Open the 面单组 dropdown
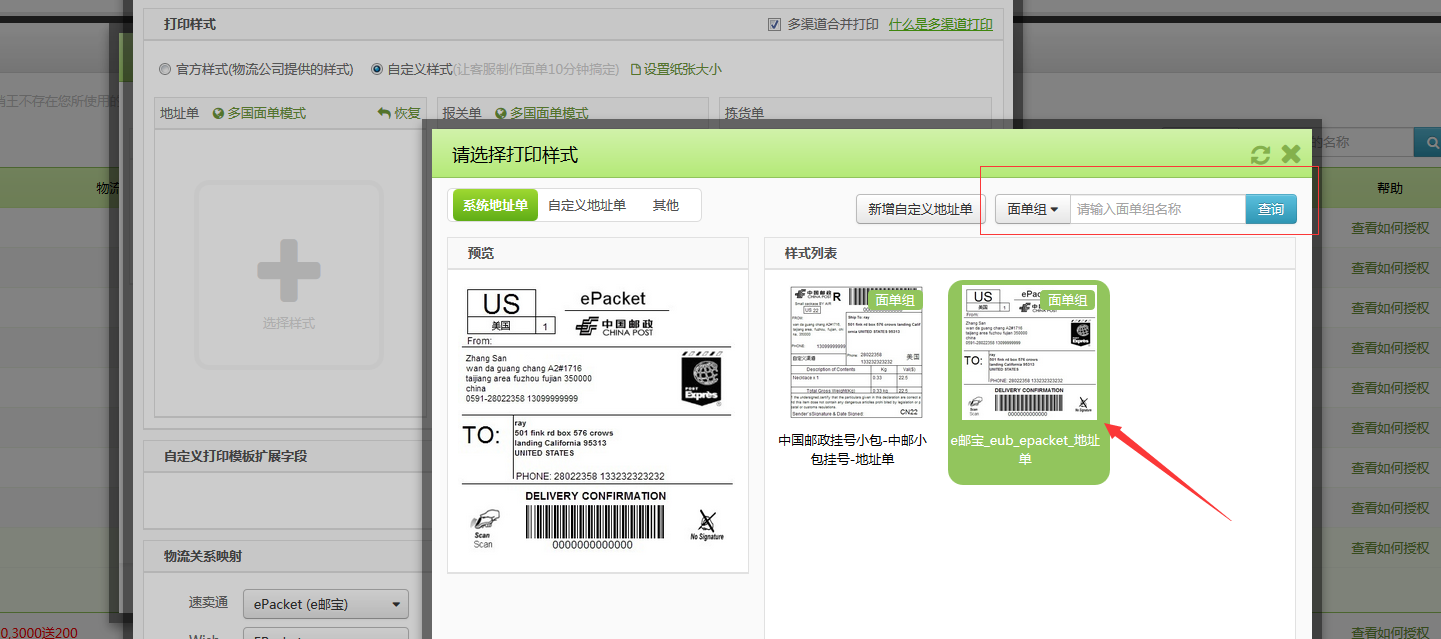Image resolution: width=1441 pixels, height=639 pixels. pyautogui.click(x=1033, y=209)
